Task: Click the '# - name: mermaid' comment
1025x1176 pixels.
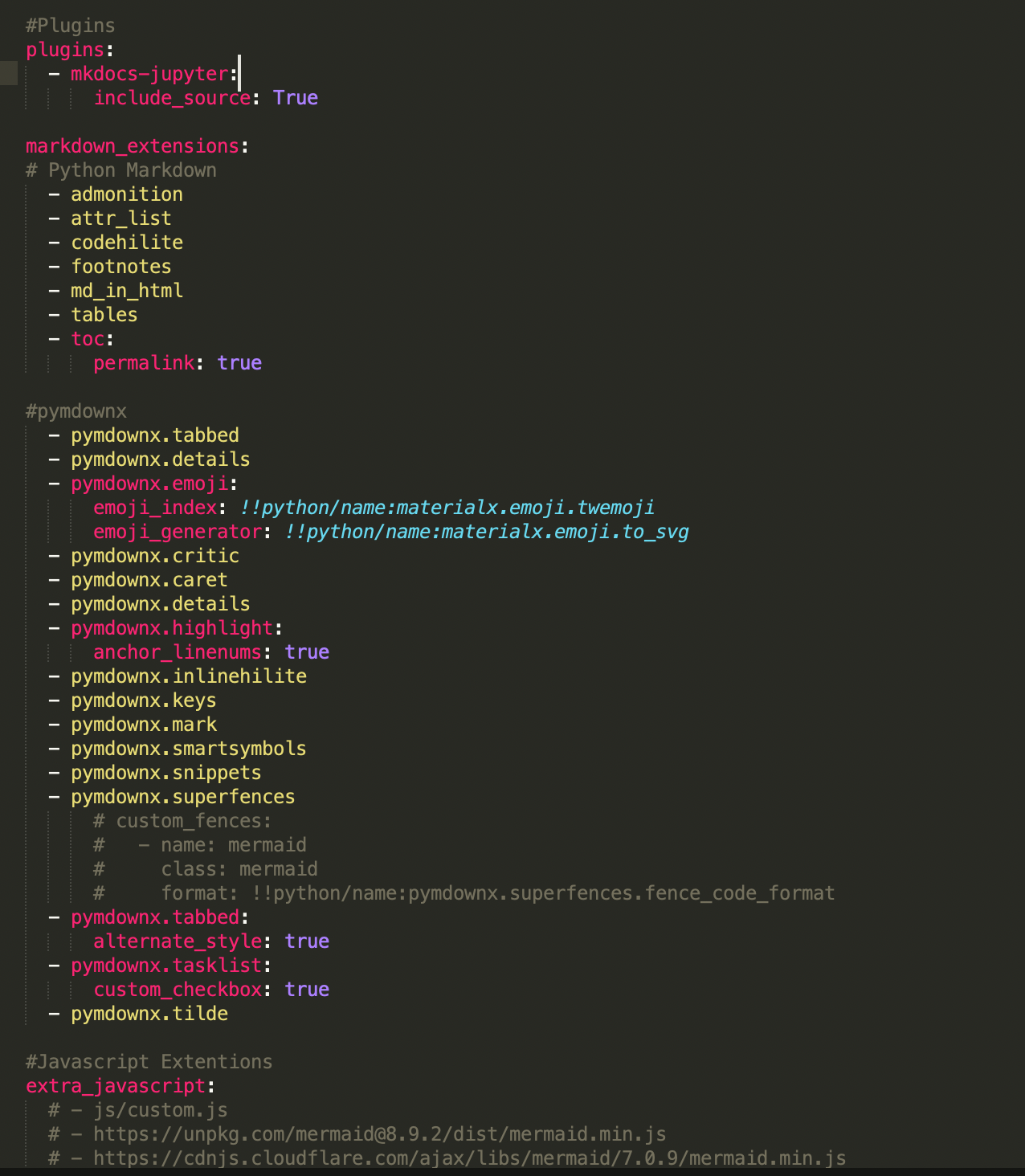Action: point(200,845)
